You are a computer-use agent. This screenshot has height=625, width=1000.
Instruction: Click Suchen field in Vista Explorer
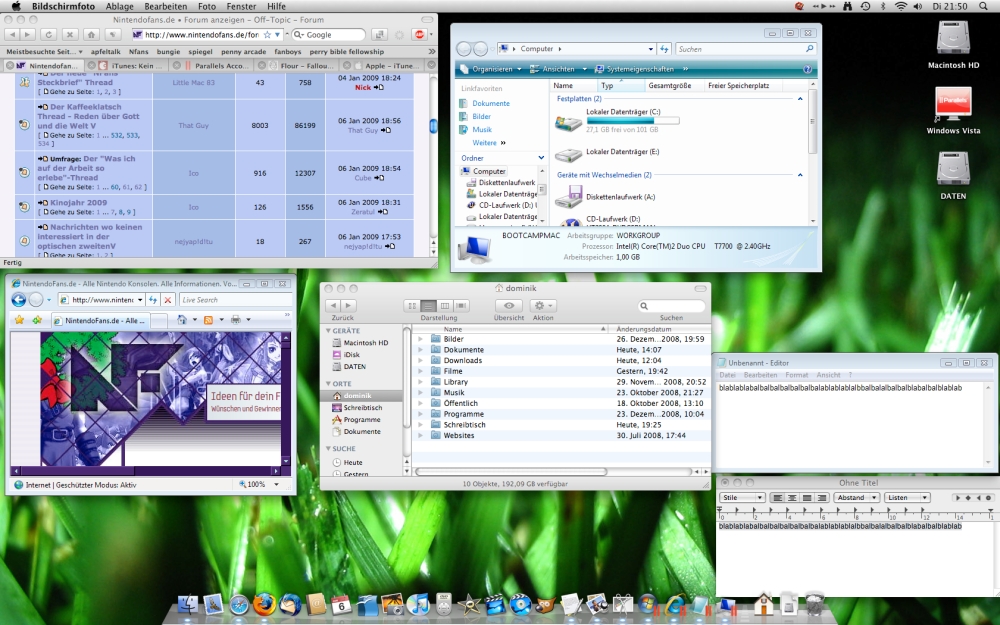tap(746, 48)
